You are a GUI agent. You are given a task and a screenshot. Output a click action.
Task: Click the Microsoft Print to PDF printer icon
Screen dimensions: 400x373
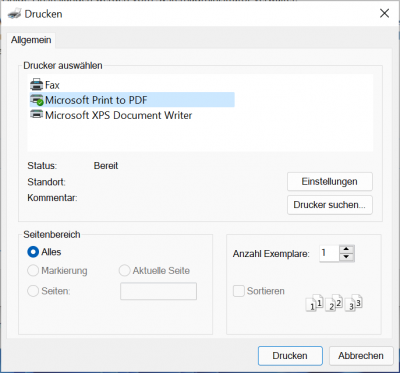coord(36,100)
